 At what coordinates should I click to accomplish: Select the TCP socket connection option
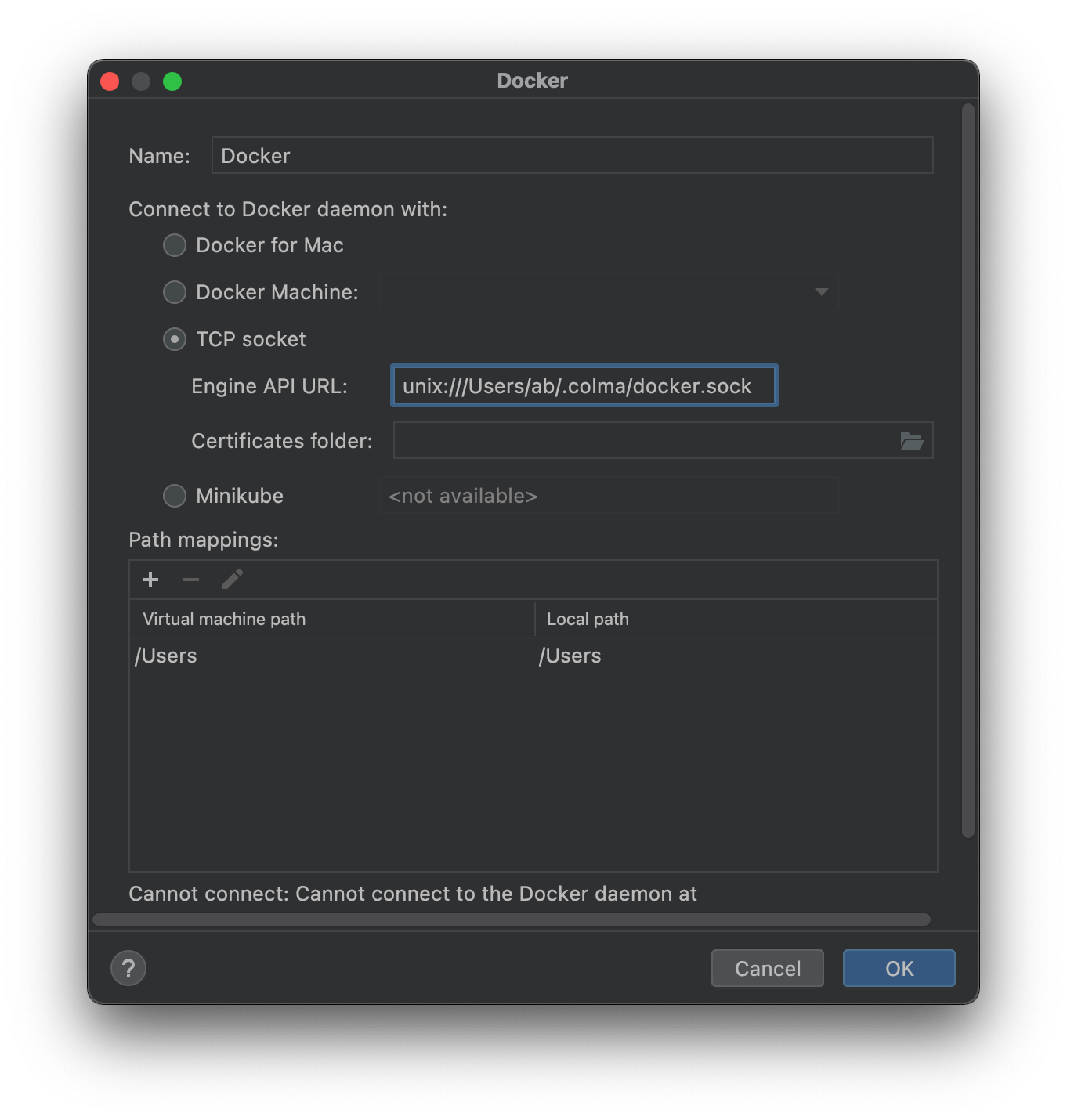(x=174, y=339)
